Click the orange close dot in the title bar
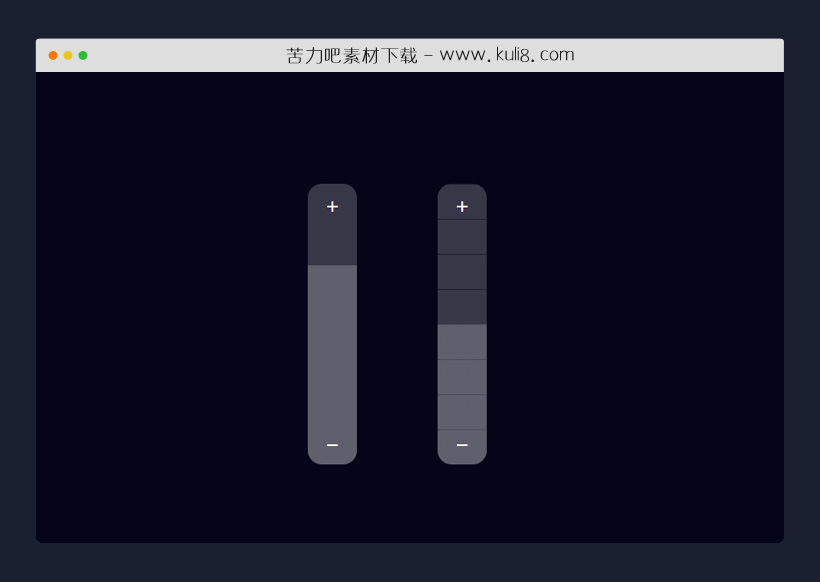This screenshot has height=582, width=820. (x=53, y=55)
